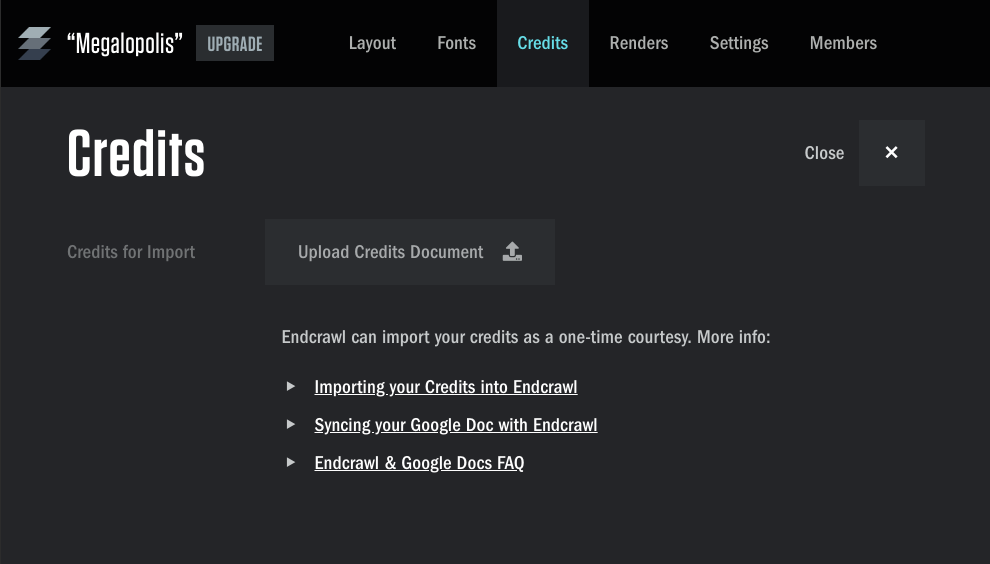Expand triangle beside Syncing your Google Doc
The height and width of the screenshot is (564, 990).
click(x=290, y=424)
